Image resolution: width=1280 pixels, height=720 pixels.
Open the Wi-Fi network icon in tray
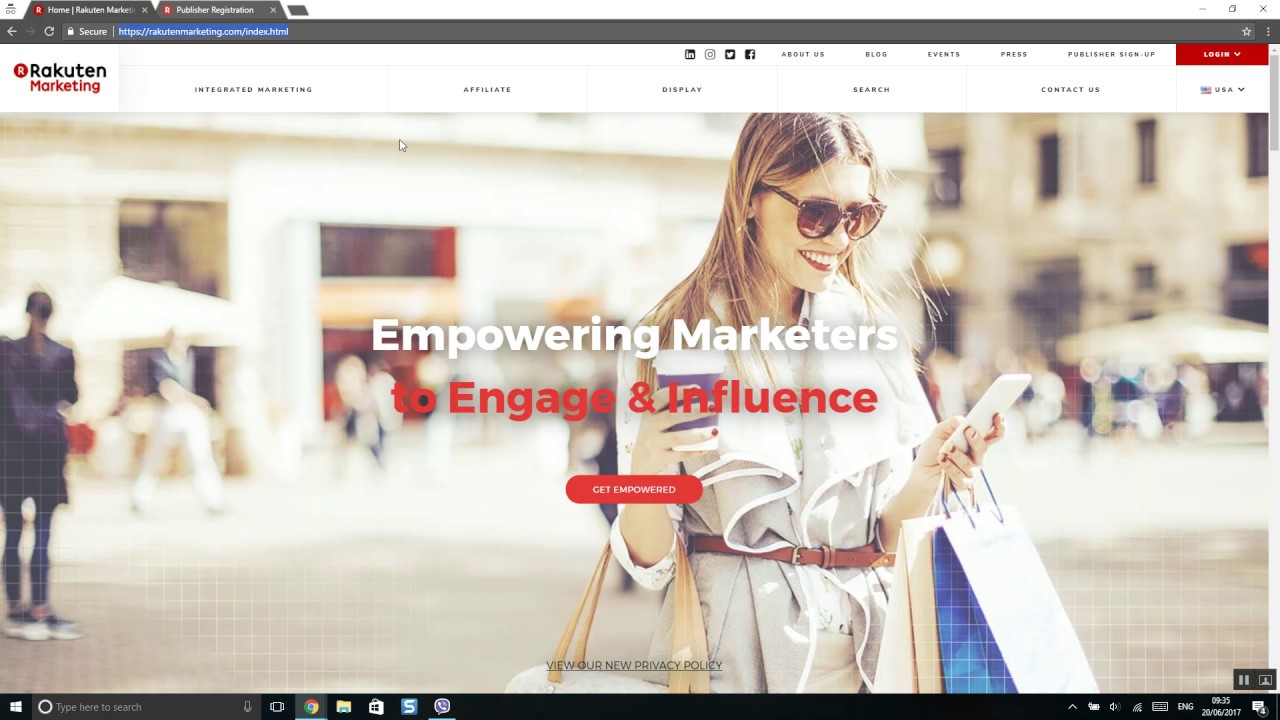[x=1137, y=707]
